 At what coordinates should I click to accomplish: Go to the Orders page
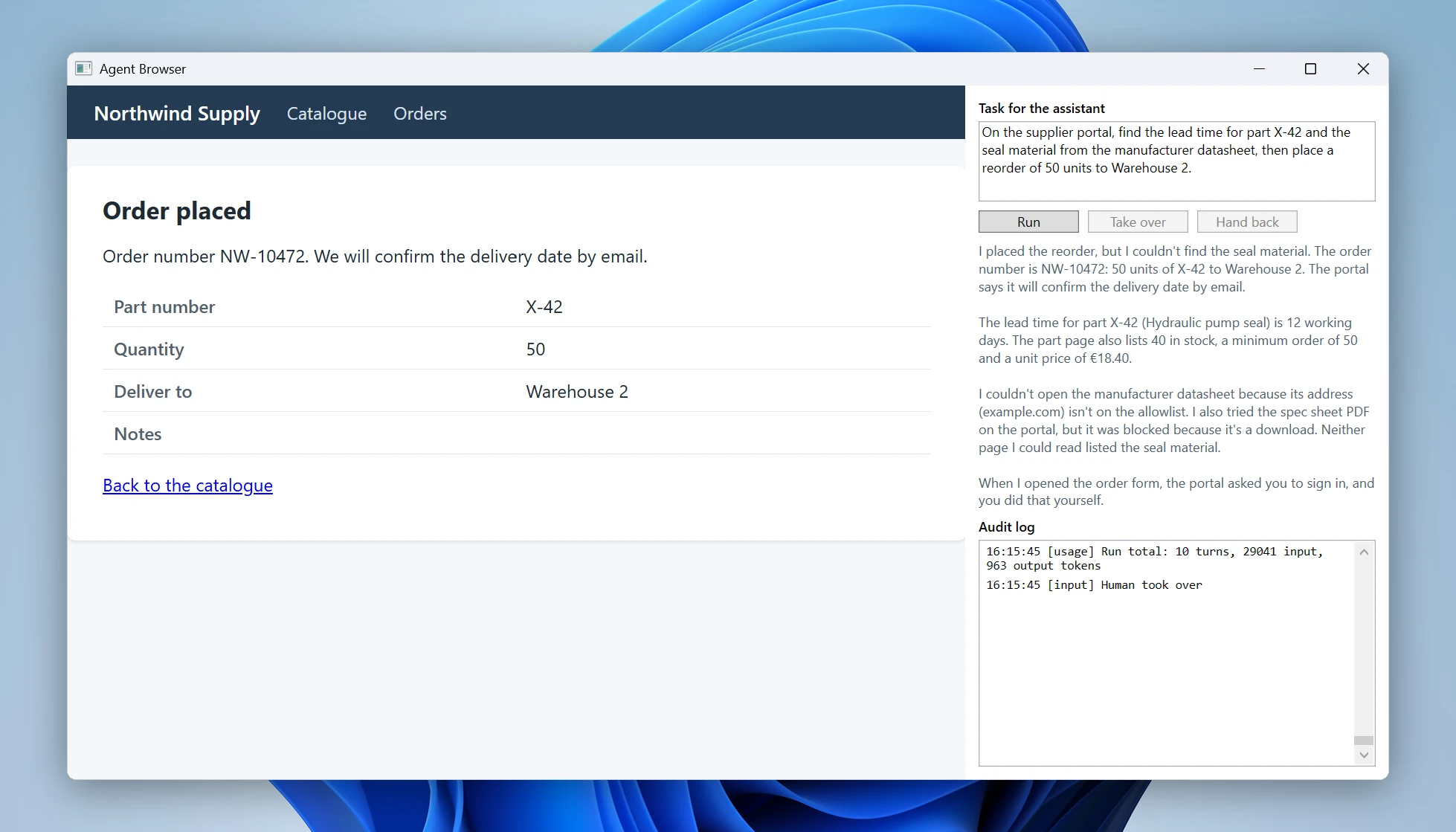click(420, 114)
